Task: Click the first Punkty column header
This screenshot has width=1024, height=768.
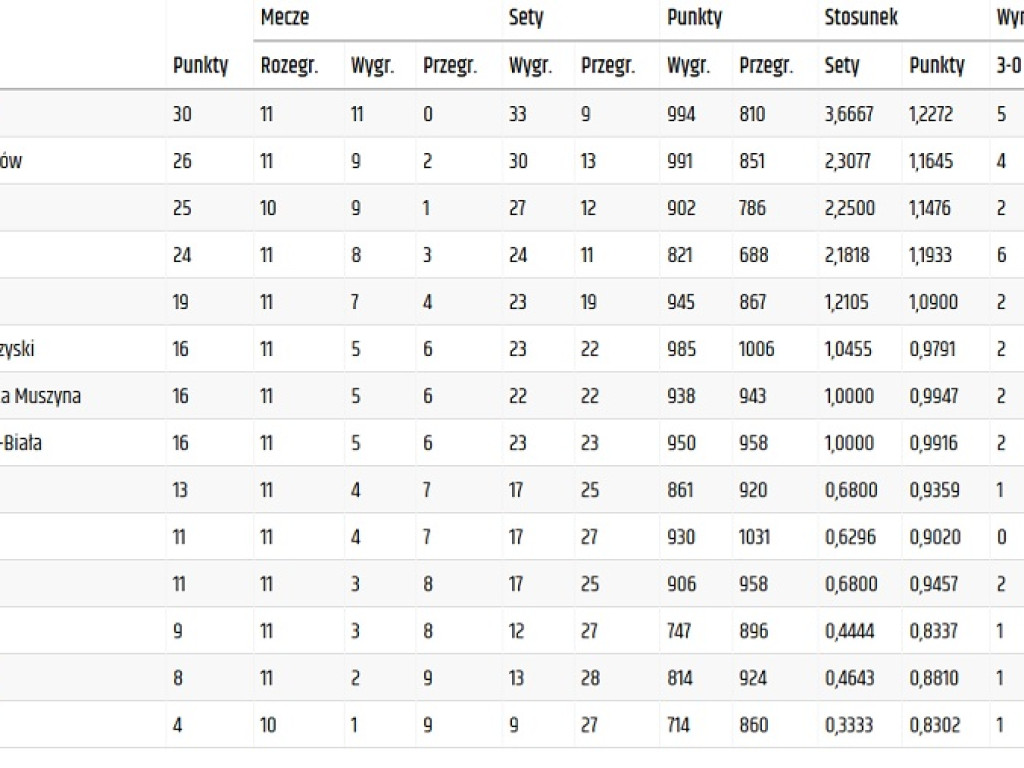Action: 200,65
